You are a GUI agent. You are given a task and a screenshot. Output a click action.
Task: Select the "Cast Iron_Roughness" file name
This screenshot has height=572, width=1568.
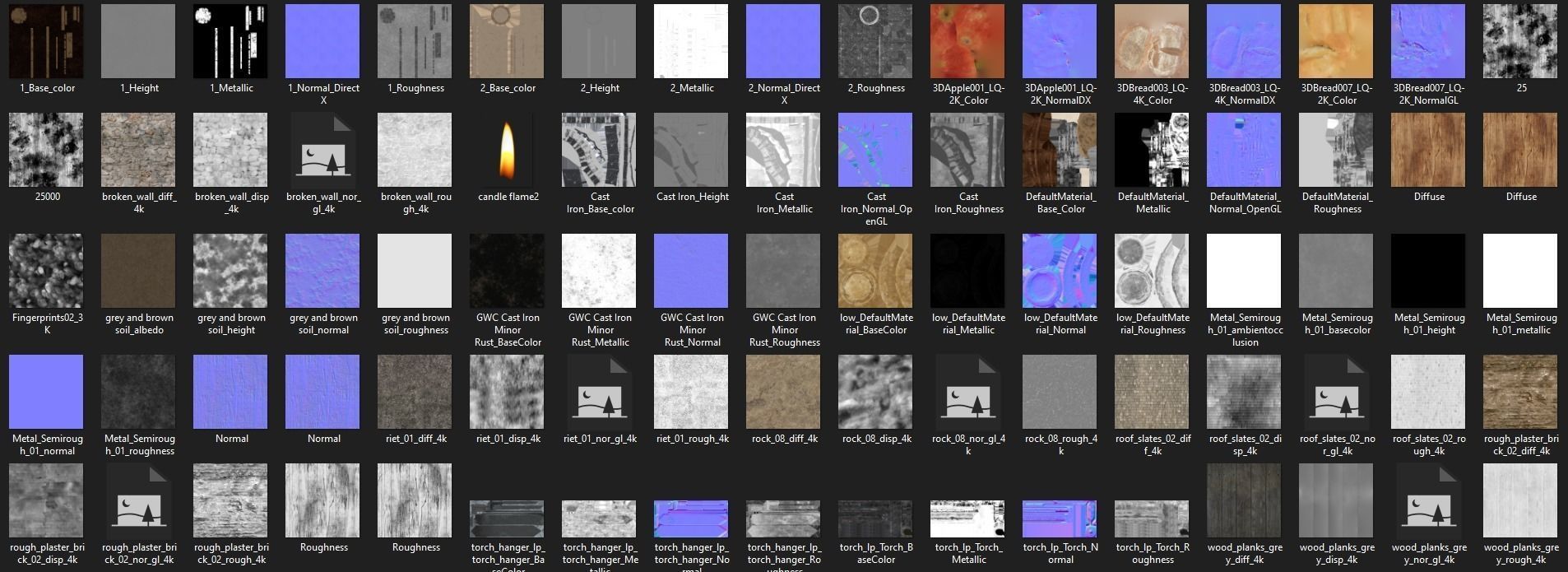968,202
